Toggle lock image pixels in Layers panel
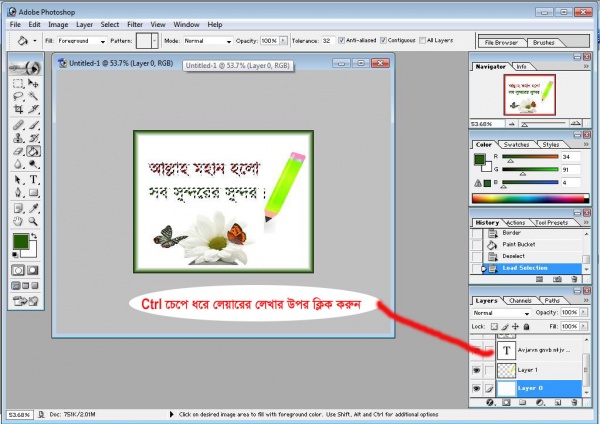 click(x=505, y=326)
